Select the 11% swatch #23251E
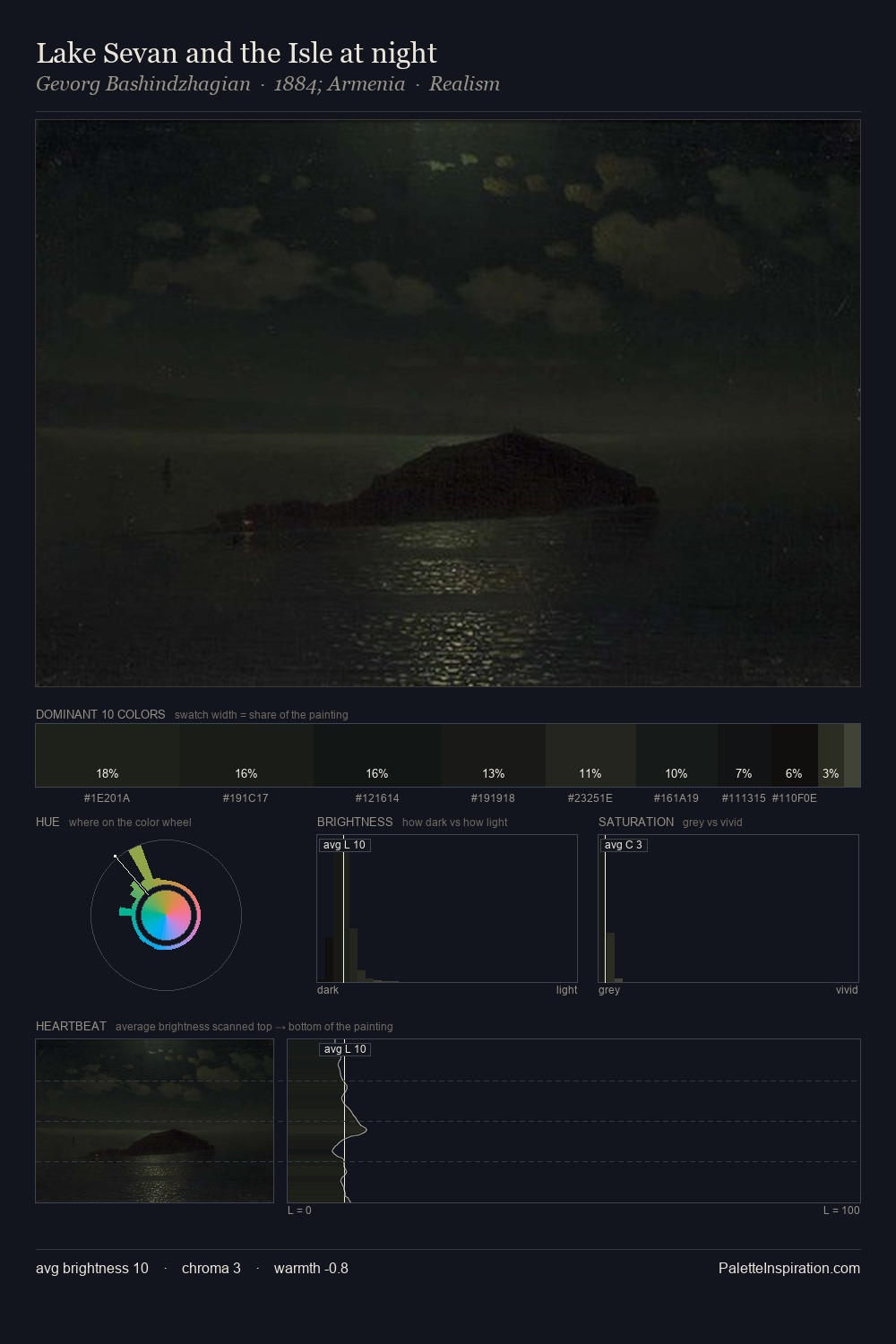The height and width of the screenshot is (1344, 896). [x=590, y=755]
